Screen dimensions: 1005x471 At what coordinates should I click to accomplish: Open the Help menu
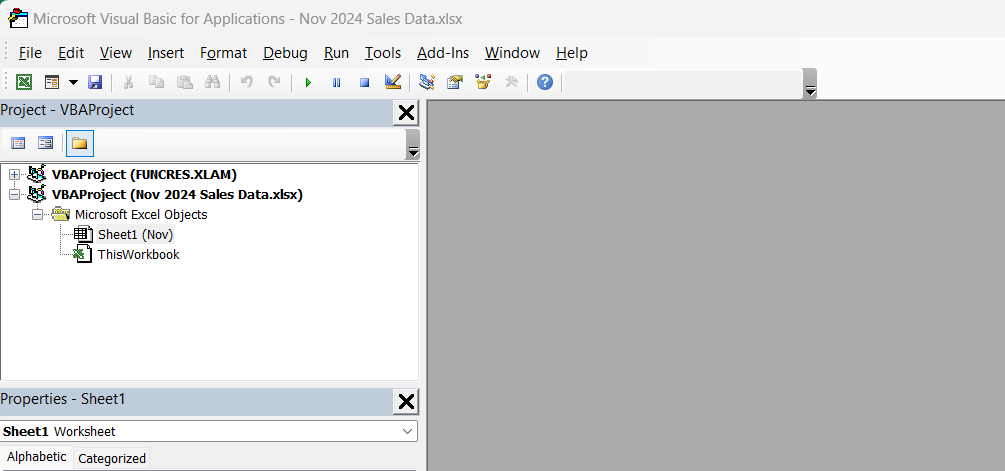(x=572, y=53)
